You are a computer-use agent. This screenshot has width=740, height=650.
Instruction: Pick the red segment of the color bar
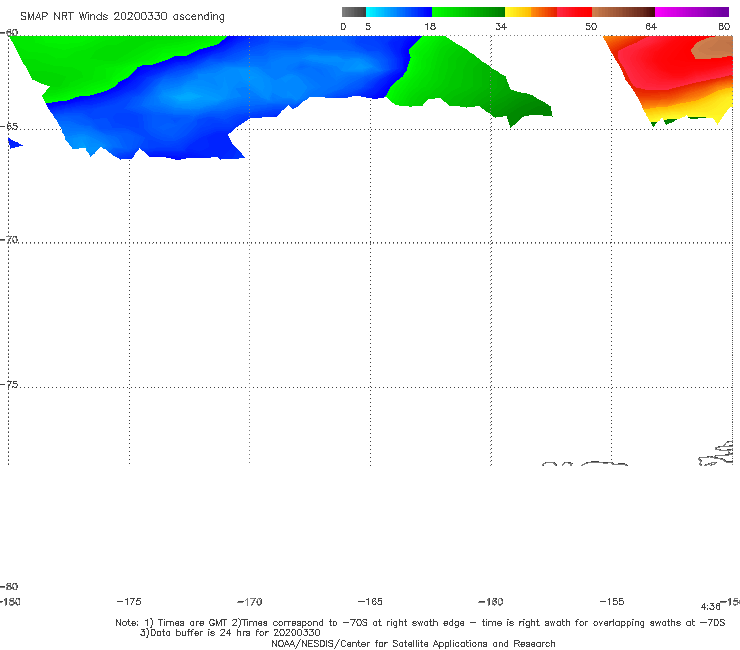(x=574, y=12)
